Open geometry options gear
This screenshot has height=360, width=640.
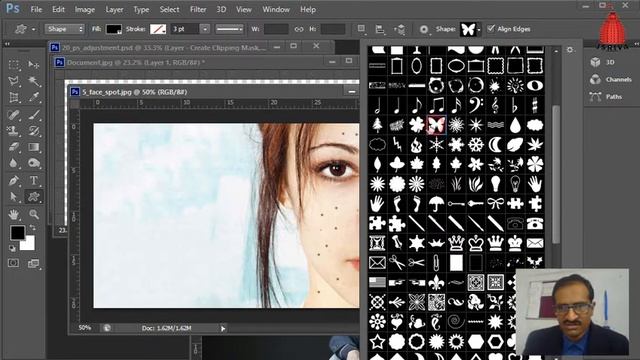point(424,29)
